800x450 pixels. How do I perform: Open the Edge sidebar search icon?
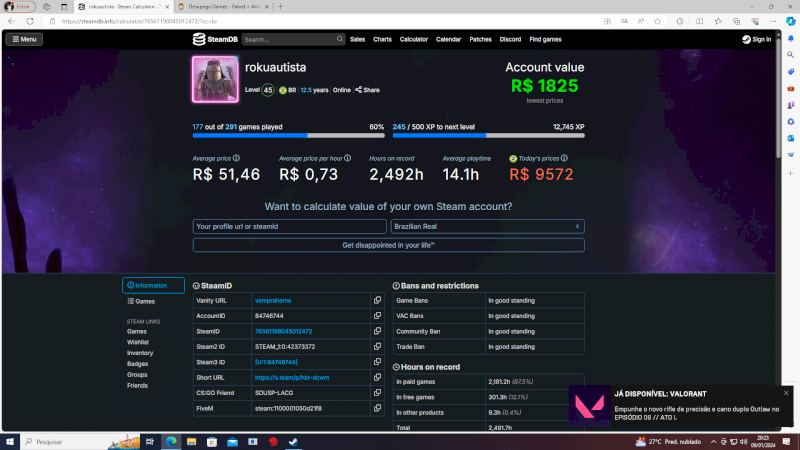[790, 55]
